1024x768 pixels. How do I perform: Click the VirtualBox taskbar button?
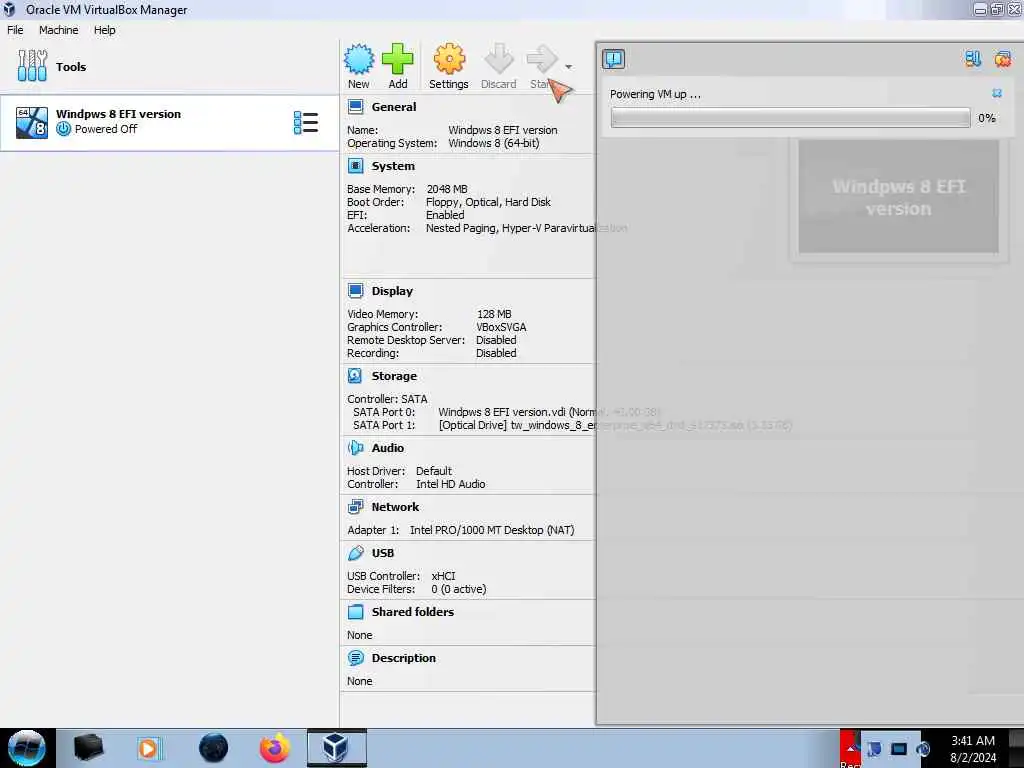(x=336, y=748)
